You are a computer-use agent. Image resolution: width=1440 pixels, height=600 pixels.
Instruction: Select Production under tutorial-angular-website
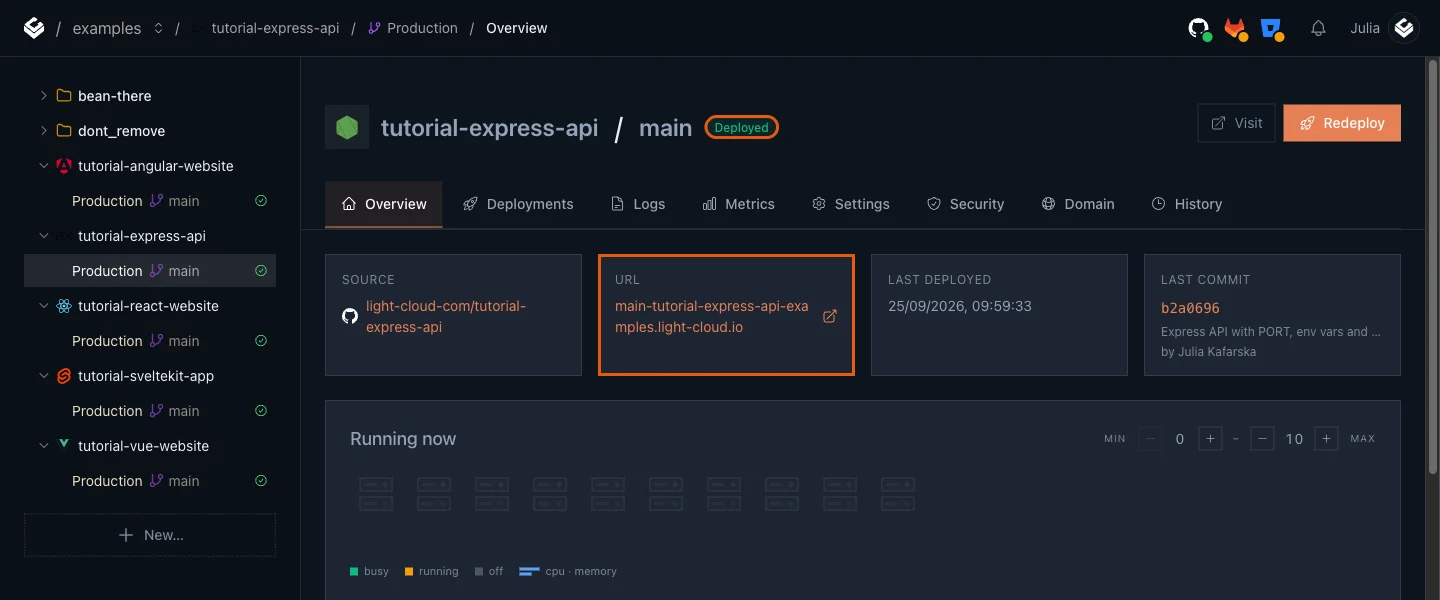150,201
